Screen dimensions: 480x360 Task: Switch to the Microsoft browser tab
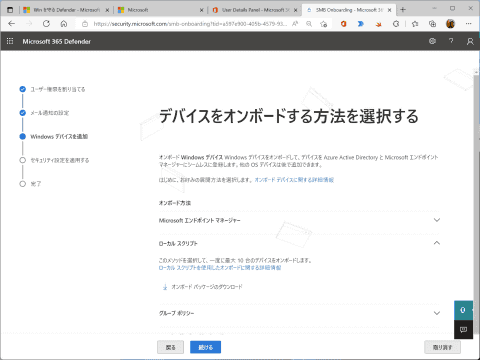point(160,10)
